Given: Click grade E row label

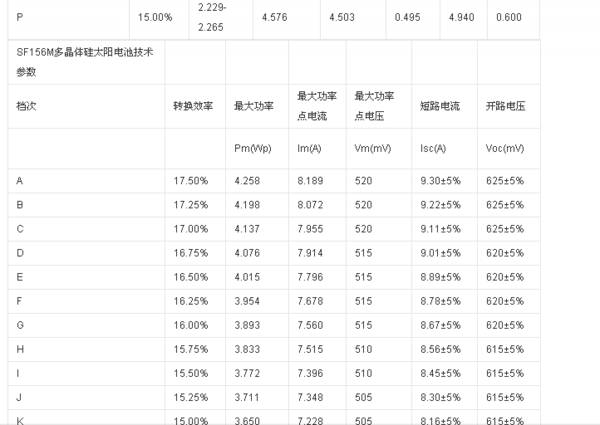Looking at the screenshot, I should pyautogui.click(x=20, y=277).
